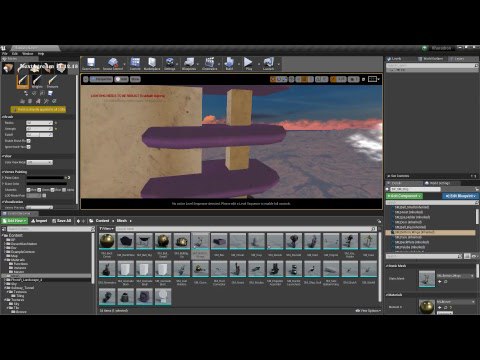
Task: Click the Import button in Content Browser
Action: coord(39,221)
